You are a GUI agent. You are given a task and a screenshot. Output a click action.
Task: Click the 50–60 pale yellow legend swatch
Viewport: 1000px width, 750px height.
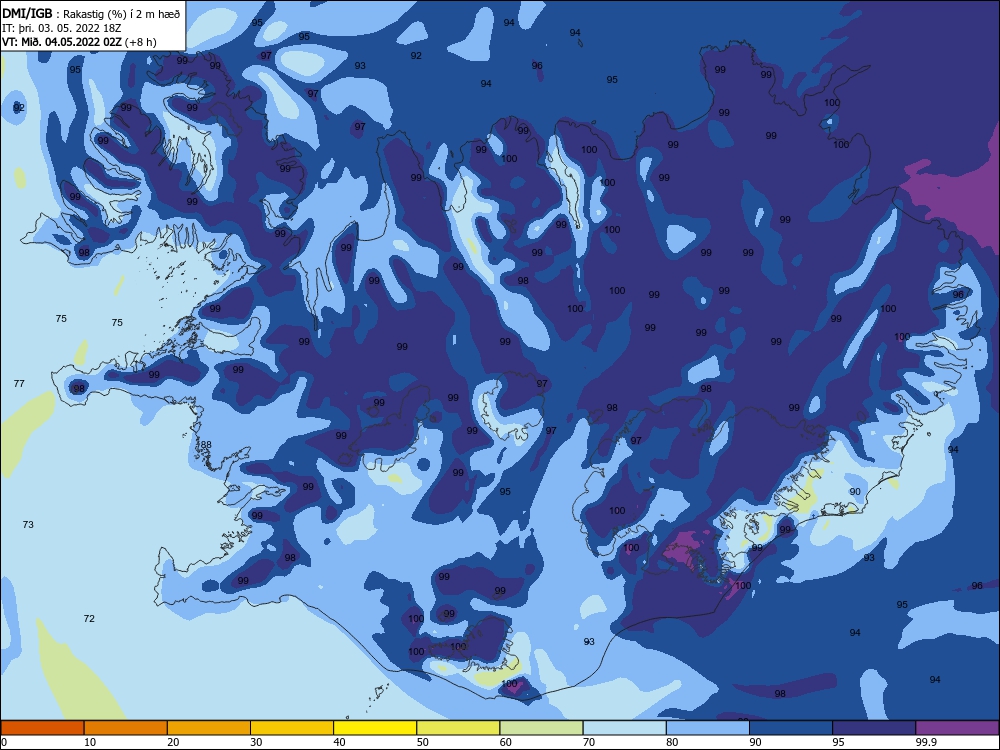click(x=459, y=728)
